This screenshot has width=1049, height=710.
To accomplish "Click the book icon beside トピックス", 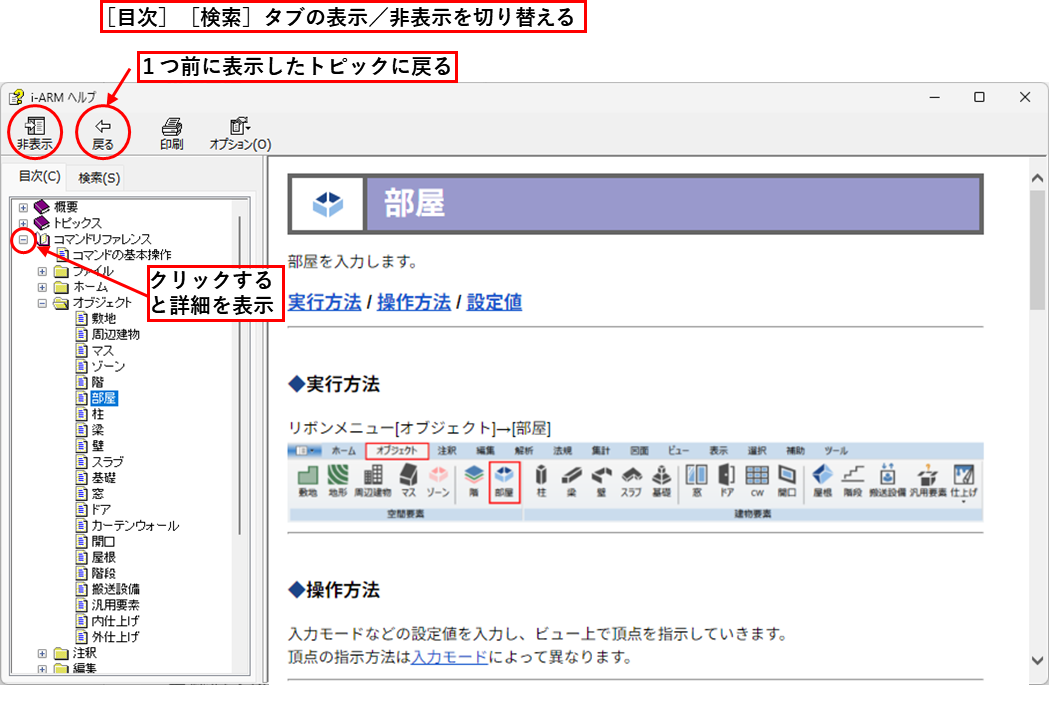I will click(42, 223).
